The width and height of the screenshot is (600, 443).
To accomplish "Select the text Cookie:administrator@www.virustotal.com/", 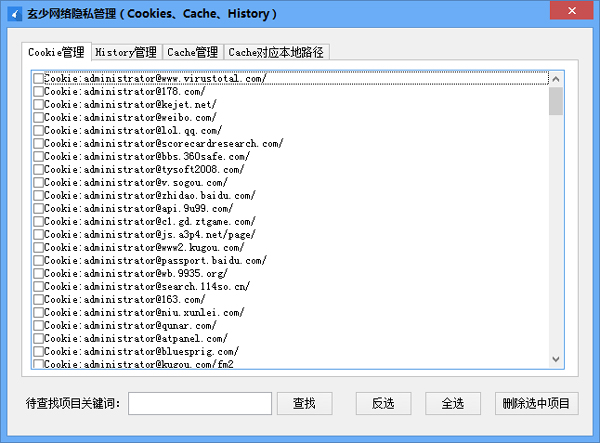I will [155, 78].
